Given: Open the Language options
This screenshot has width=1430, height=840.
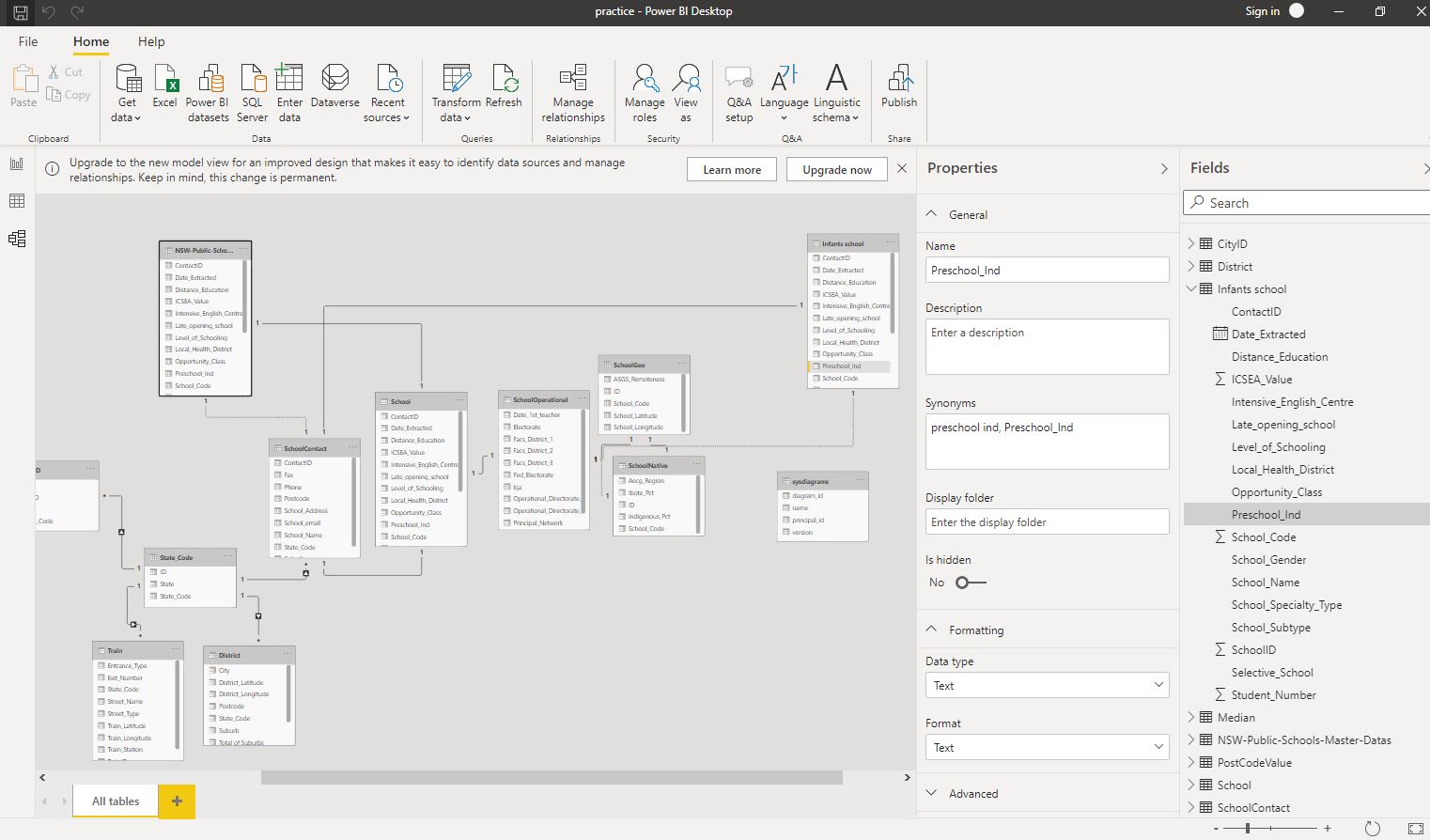Looking at the screenshot, I should click(x=784, y=94).
